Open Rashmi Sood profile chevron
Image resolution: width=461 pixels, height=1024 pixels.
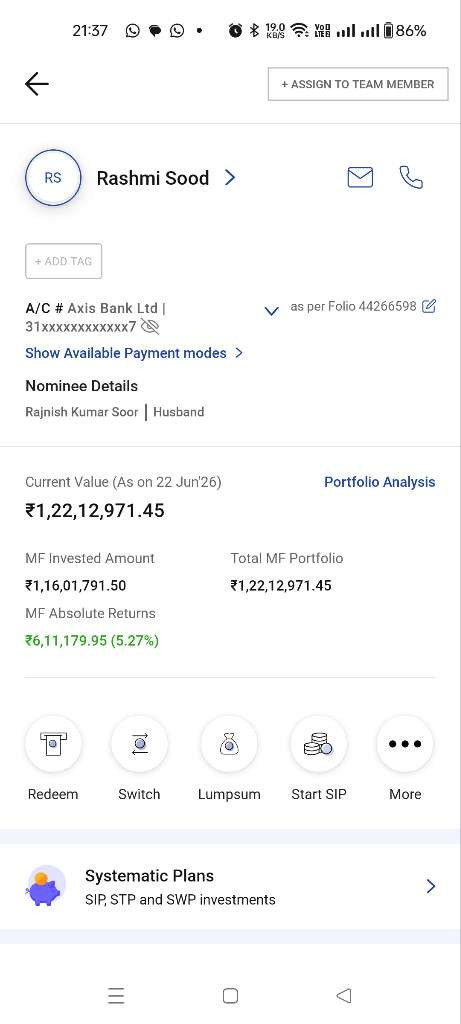pos(230,178)
